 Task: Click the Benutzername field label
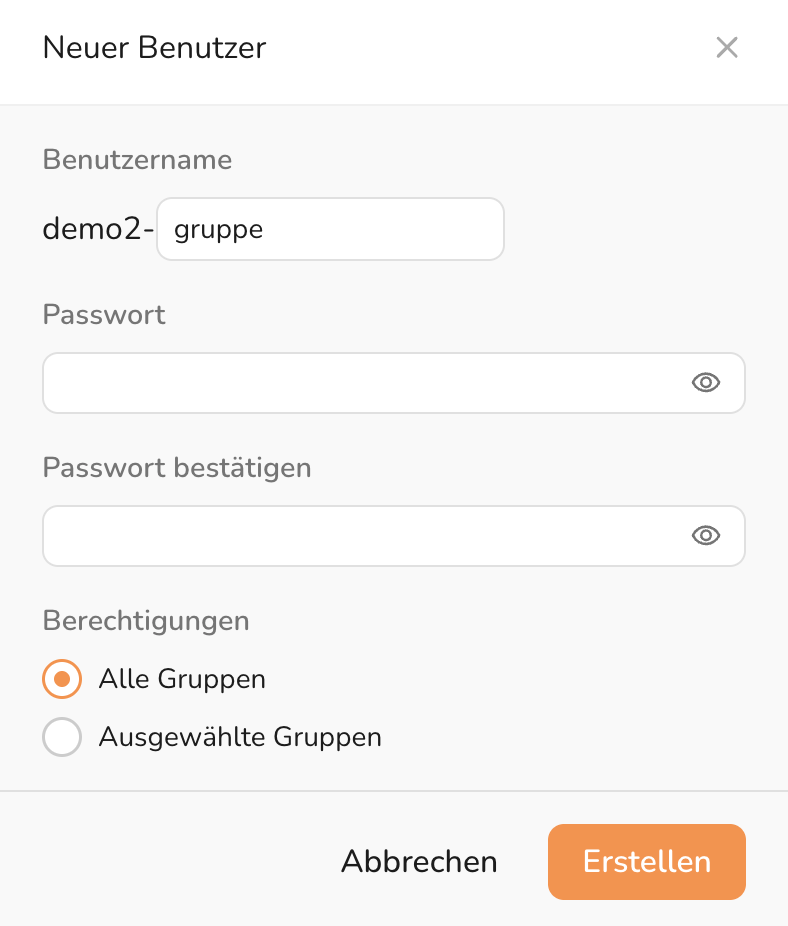pyautogui.click(x=137, y=160)
